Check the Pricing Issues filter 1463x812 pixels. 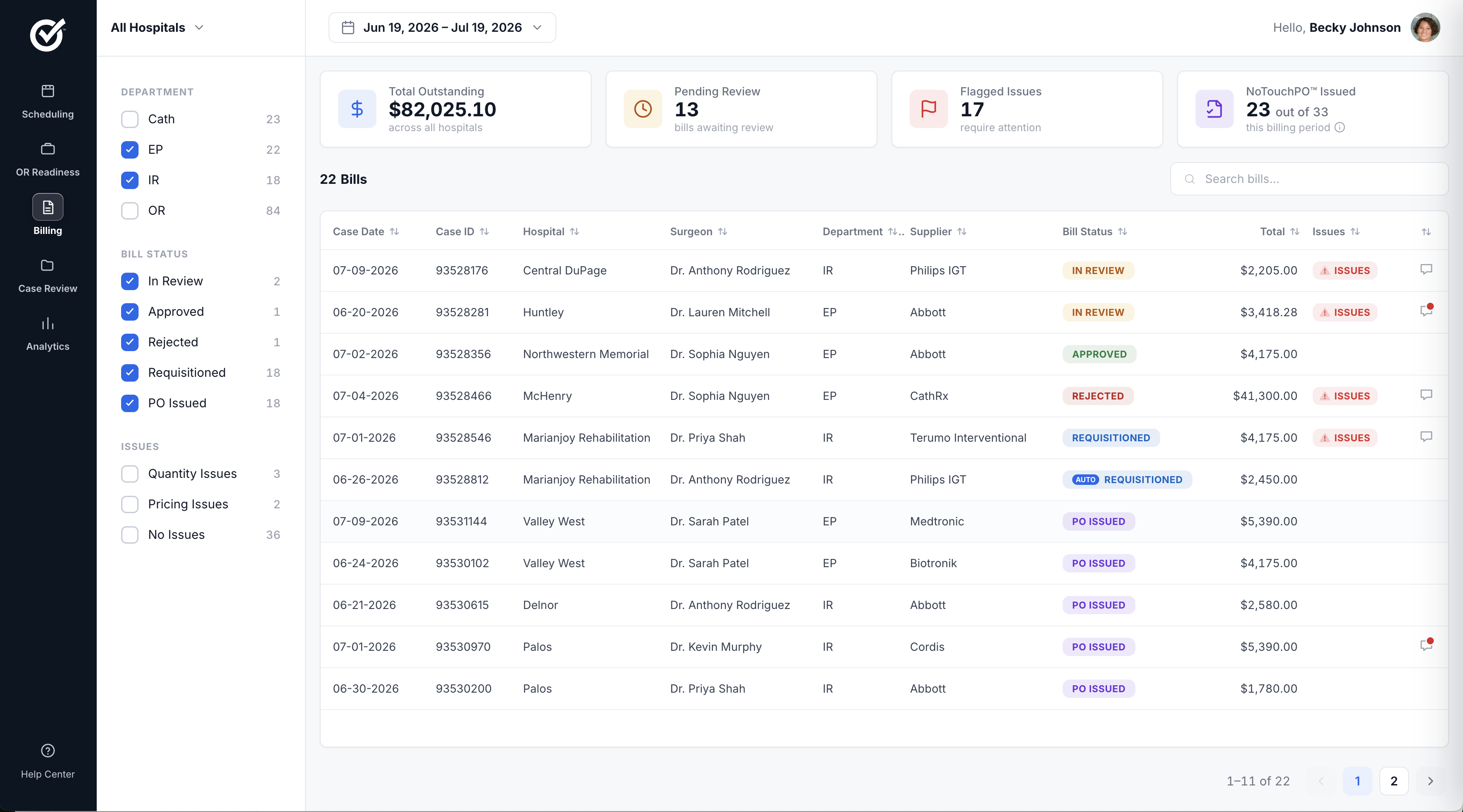click(129, 504)
